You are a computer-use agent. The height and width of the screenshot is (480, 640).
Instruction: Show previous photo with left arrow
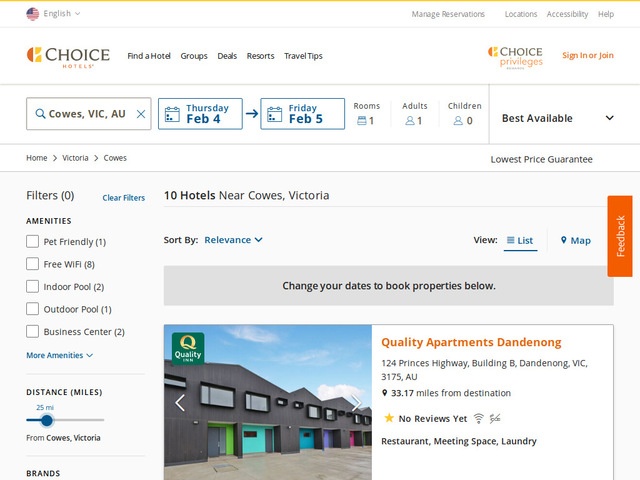180,403
